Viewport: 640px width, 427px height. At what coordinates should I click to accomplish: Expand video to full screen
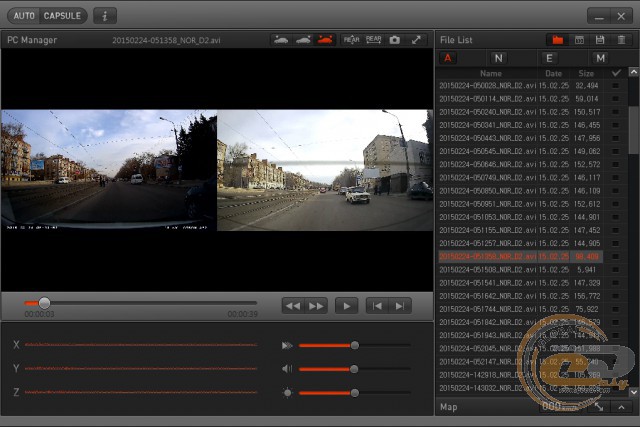point(416,40)
